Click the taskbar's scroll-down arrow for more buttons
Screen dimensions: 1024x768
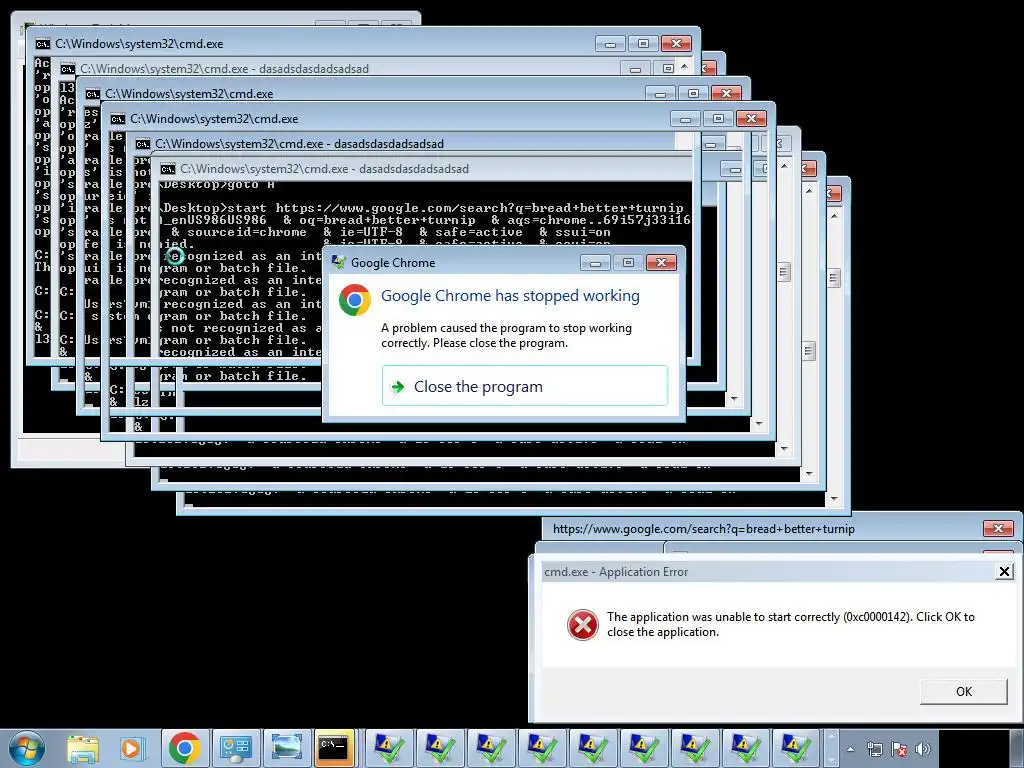831,758
